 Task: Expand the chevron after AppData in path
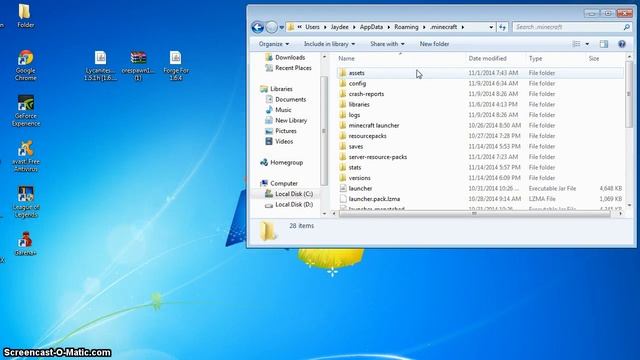tap(389, 27)
